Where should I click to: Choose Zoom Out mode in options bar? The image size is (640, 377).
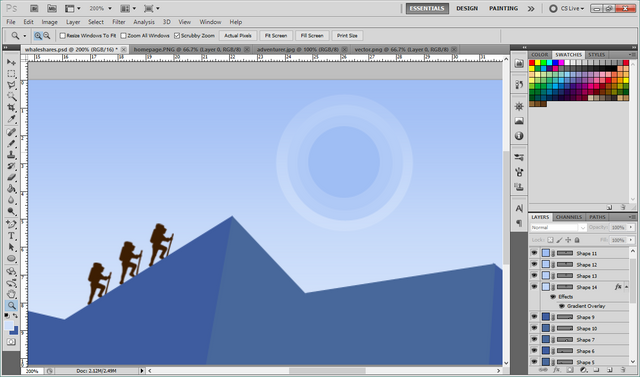pos(47,36)
